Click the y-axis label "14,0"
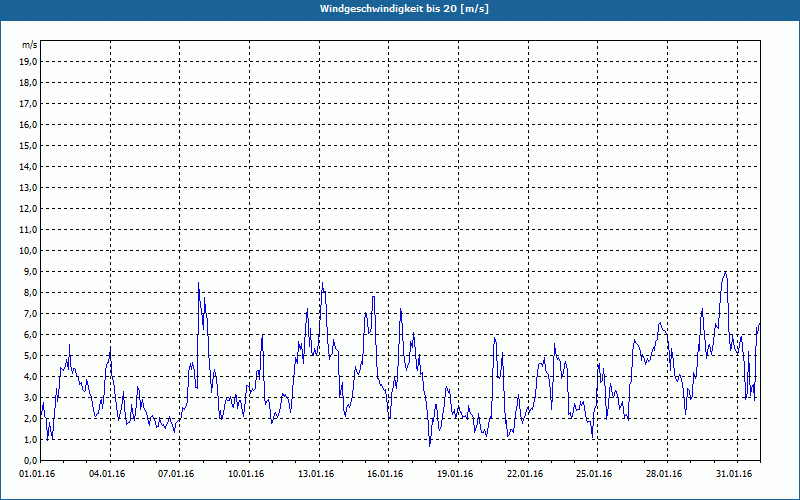800x500 pixels. [28, 166]
